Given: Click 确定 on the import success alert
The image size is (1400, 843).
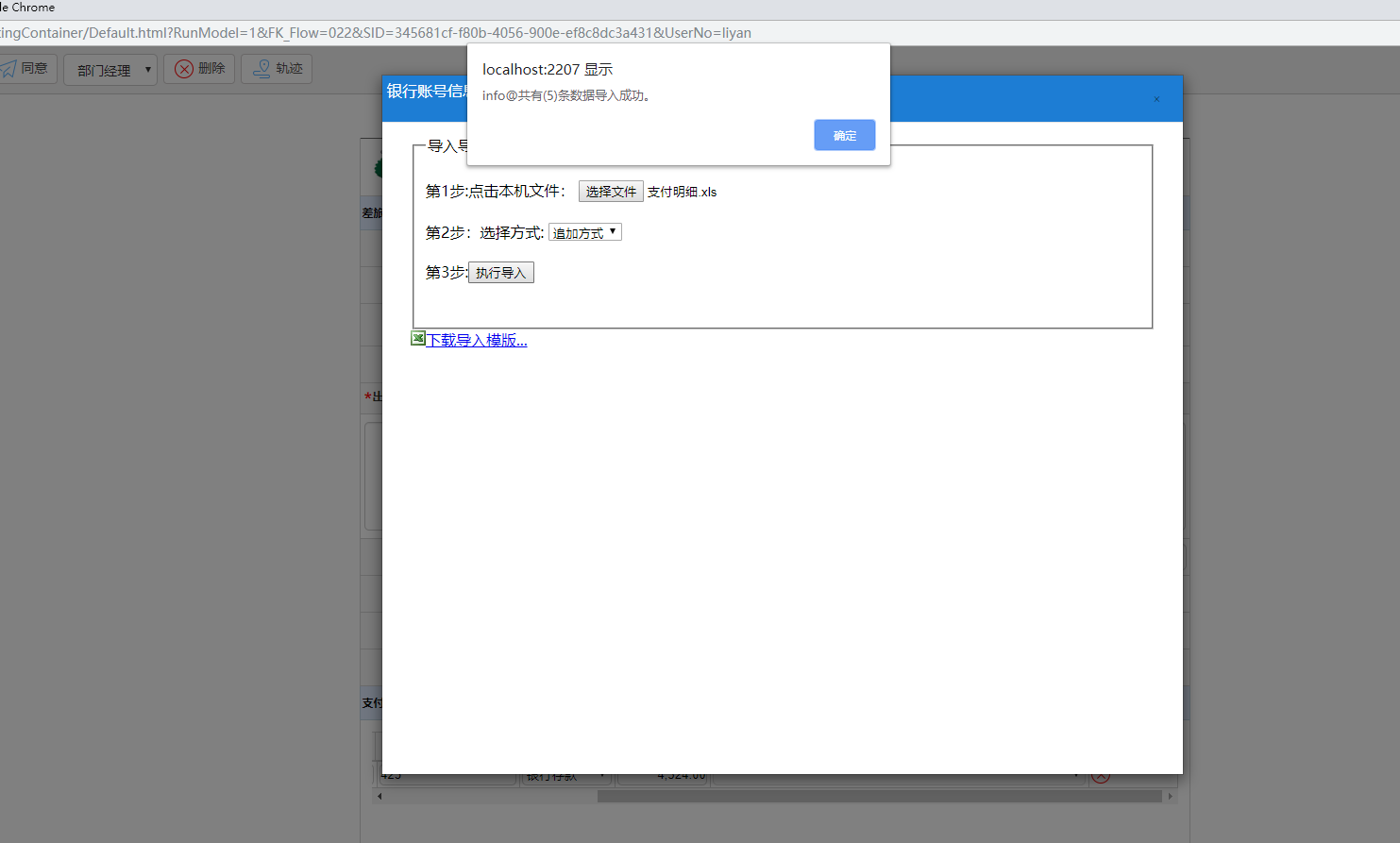Looking at the screenshot, I should click(844, 135).
